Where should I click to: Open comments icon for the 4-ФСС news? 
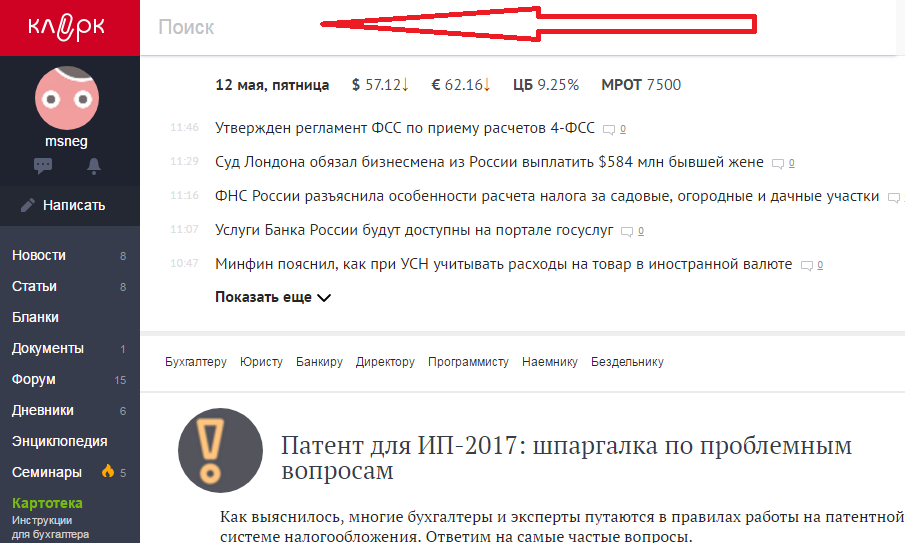pyautogui.click(x=609, y=129)
